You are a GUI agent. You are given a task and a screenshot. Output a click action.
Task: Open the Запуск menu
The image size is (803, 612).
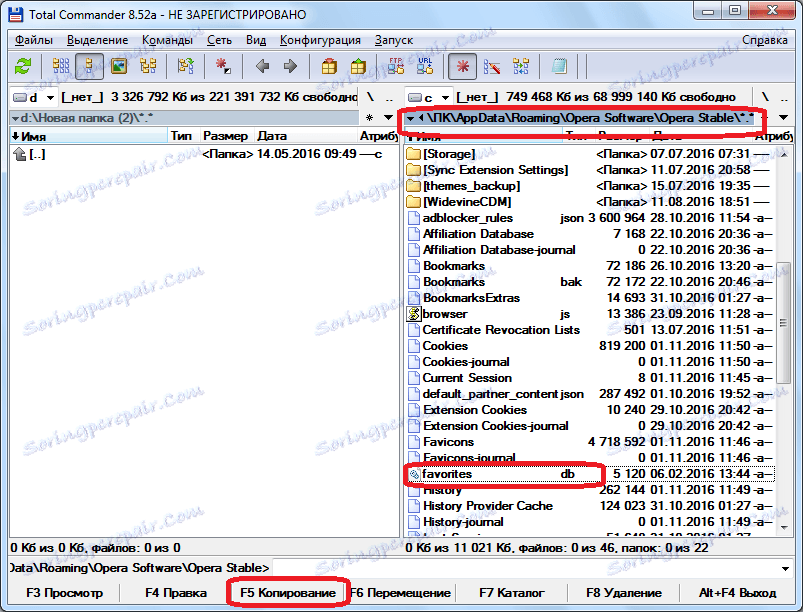click(x=393, y=40)
